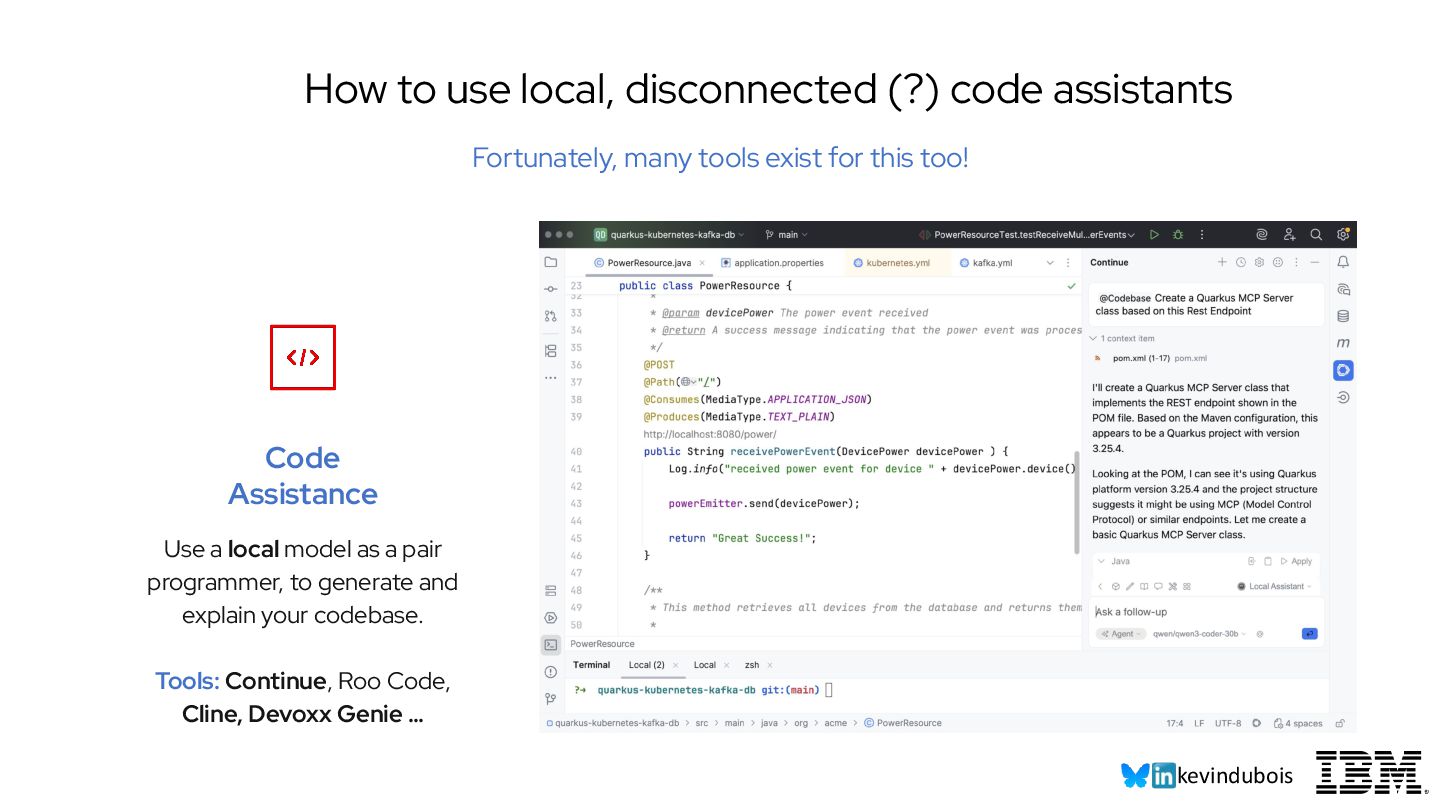
Task: Open more actions kebab menu in main toolbar
Action: click(x=1203, y=235)
